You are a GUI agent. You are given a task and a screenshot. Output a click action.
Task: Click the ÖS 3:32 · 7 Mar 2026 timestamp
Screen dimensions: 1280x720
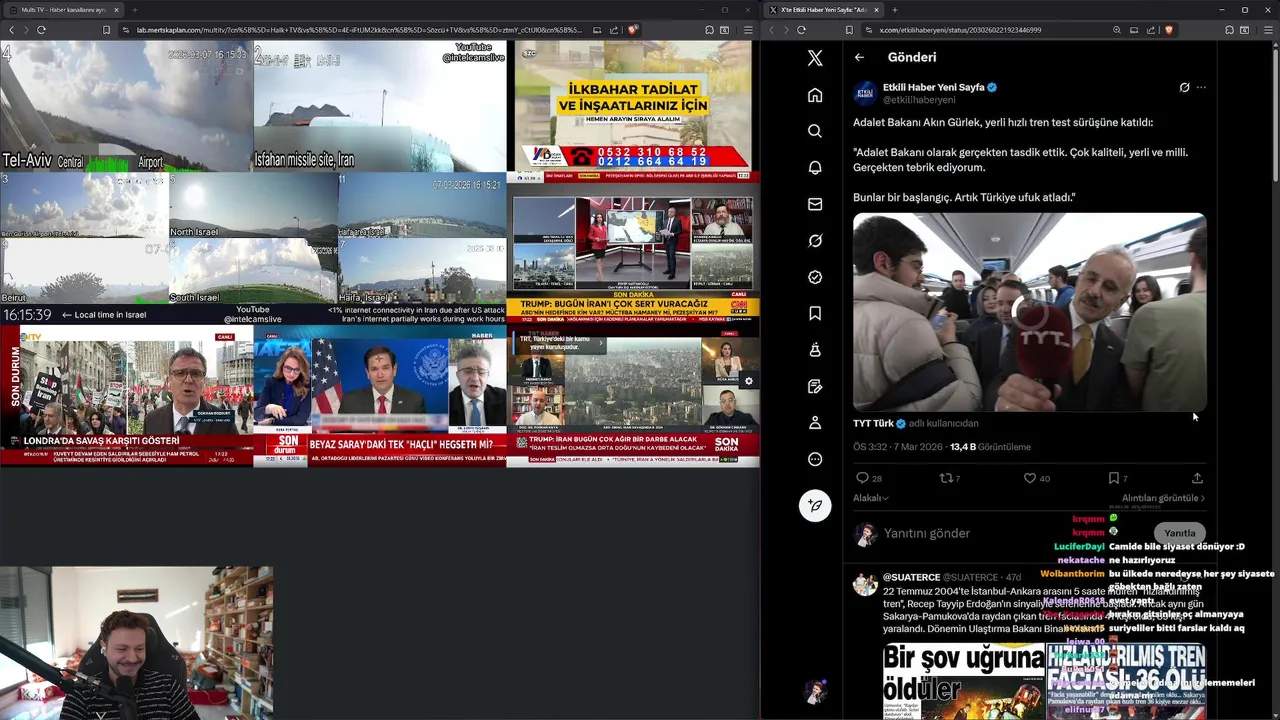[898, 447]
